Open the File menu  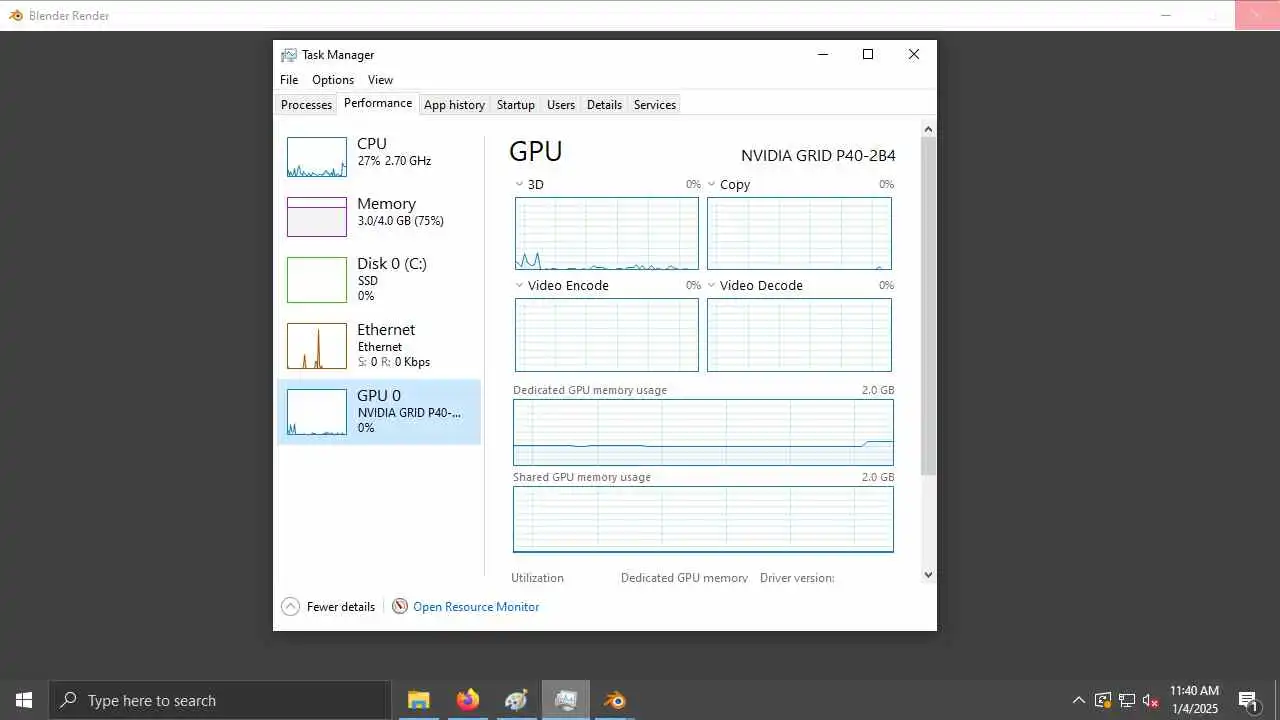(289, 80)
